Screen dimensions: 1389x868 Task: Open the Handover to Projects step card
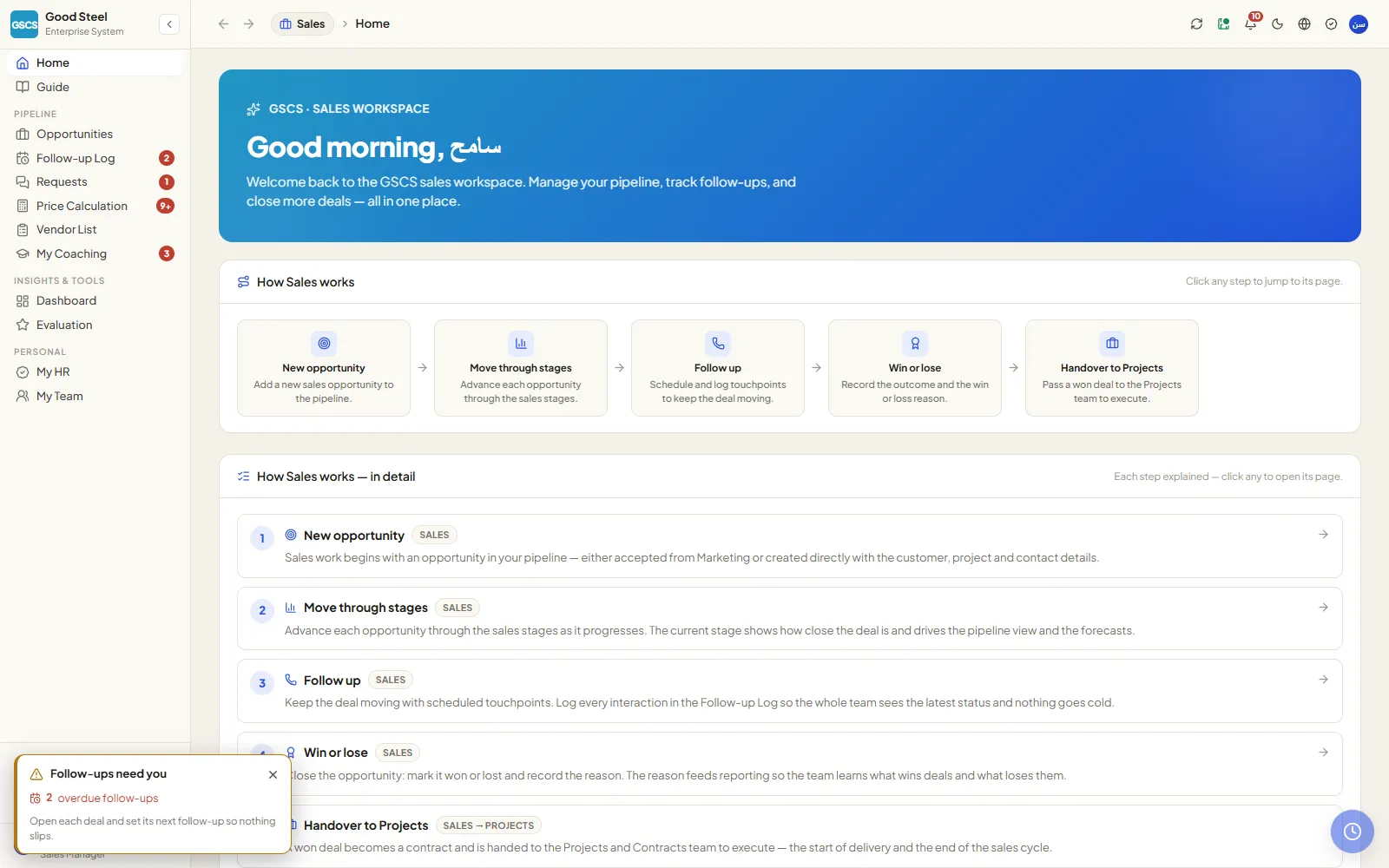tap(1112, 368)
